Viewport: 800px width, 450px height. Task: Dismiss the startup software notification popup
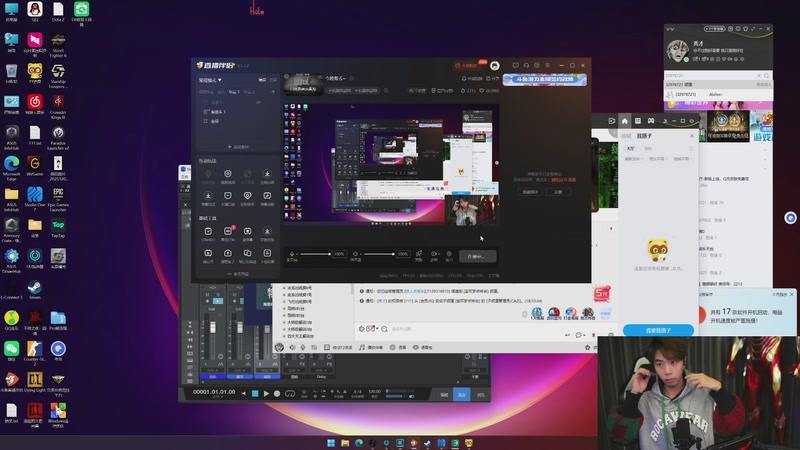coord(792,294)
